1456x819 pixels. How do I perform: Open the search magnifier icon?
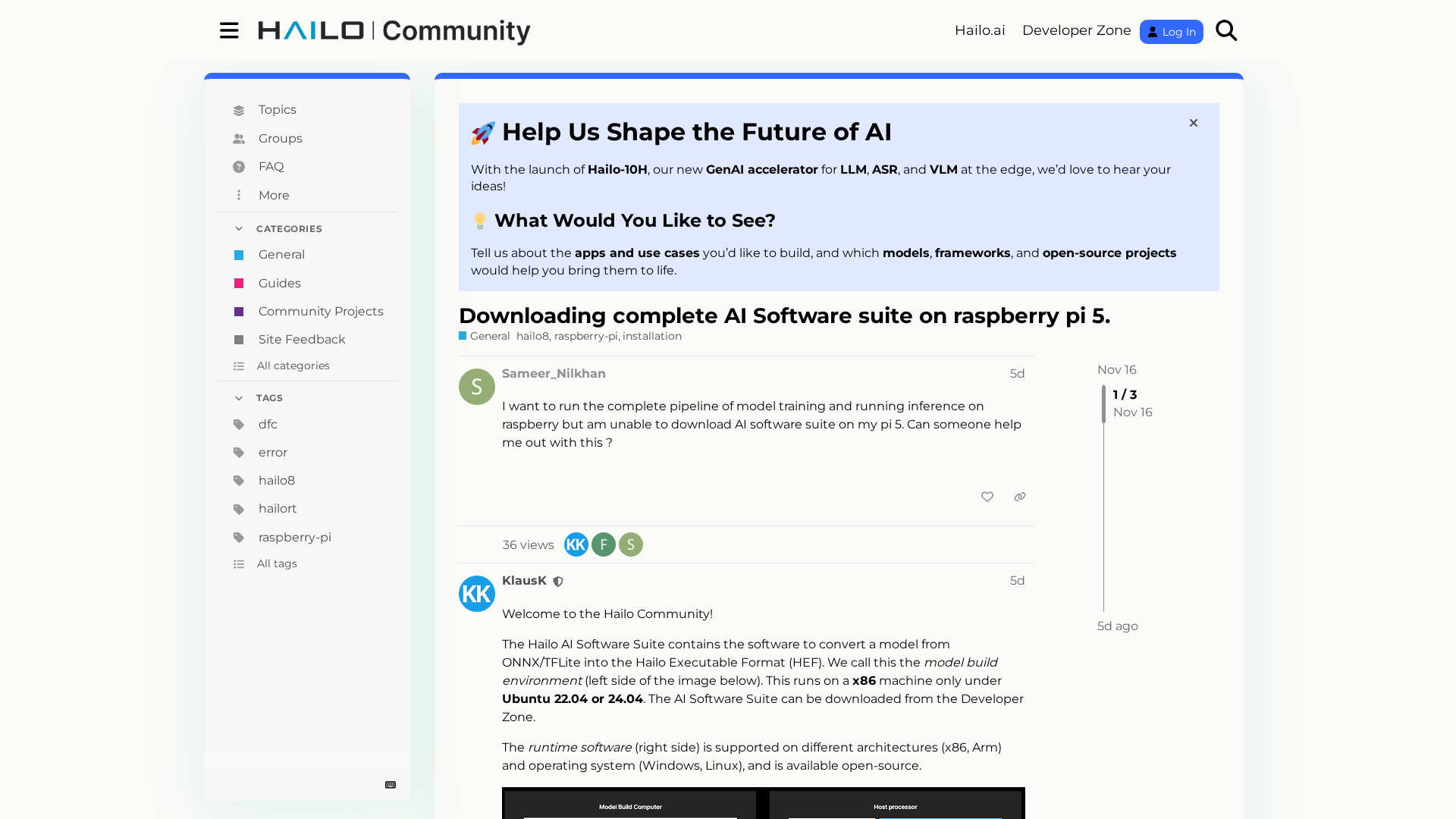coord(1225,30)
